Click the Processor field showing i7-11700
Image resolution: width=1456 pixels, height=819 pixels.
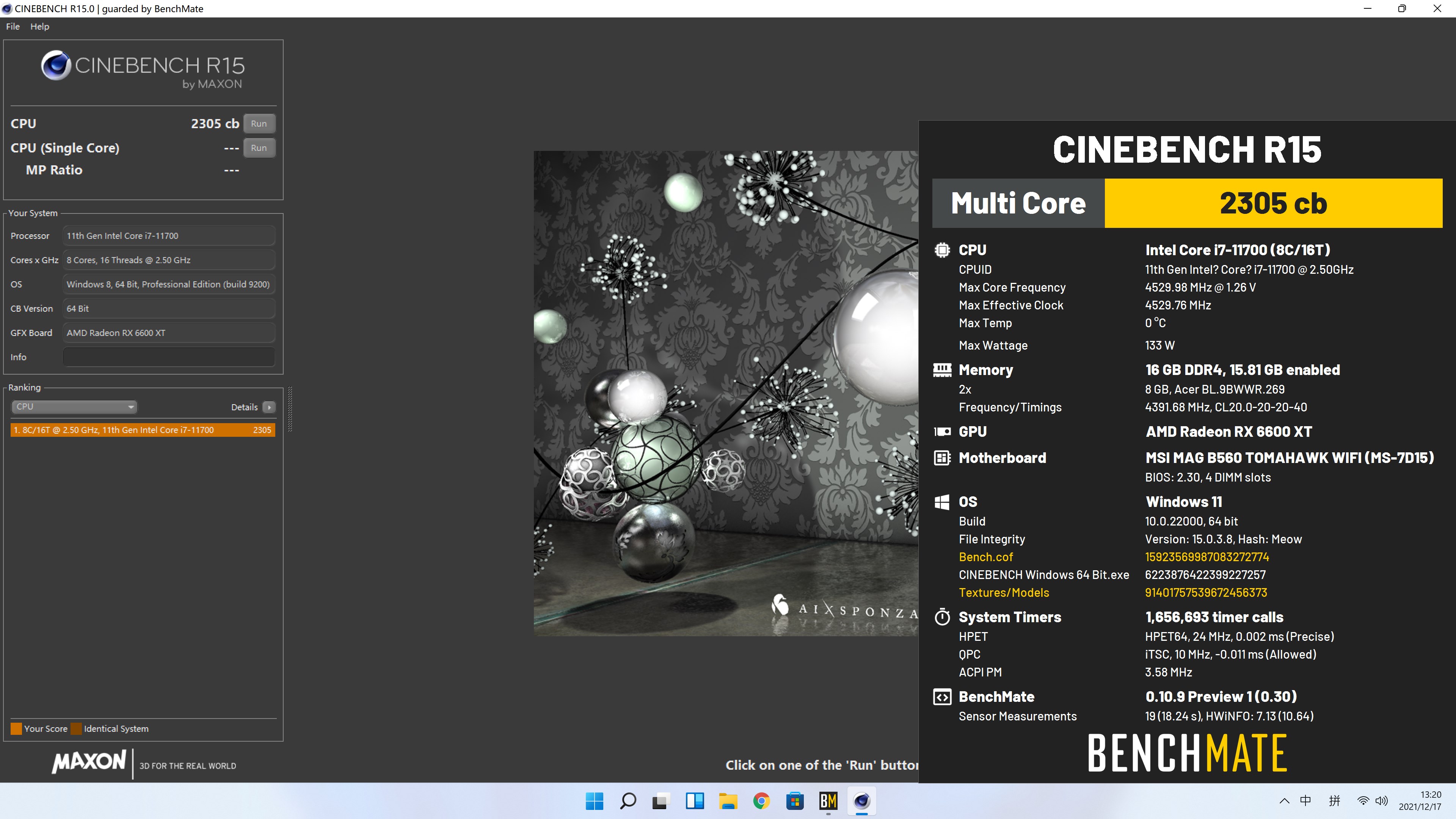click(169, 236)
